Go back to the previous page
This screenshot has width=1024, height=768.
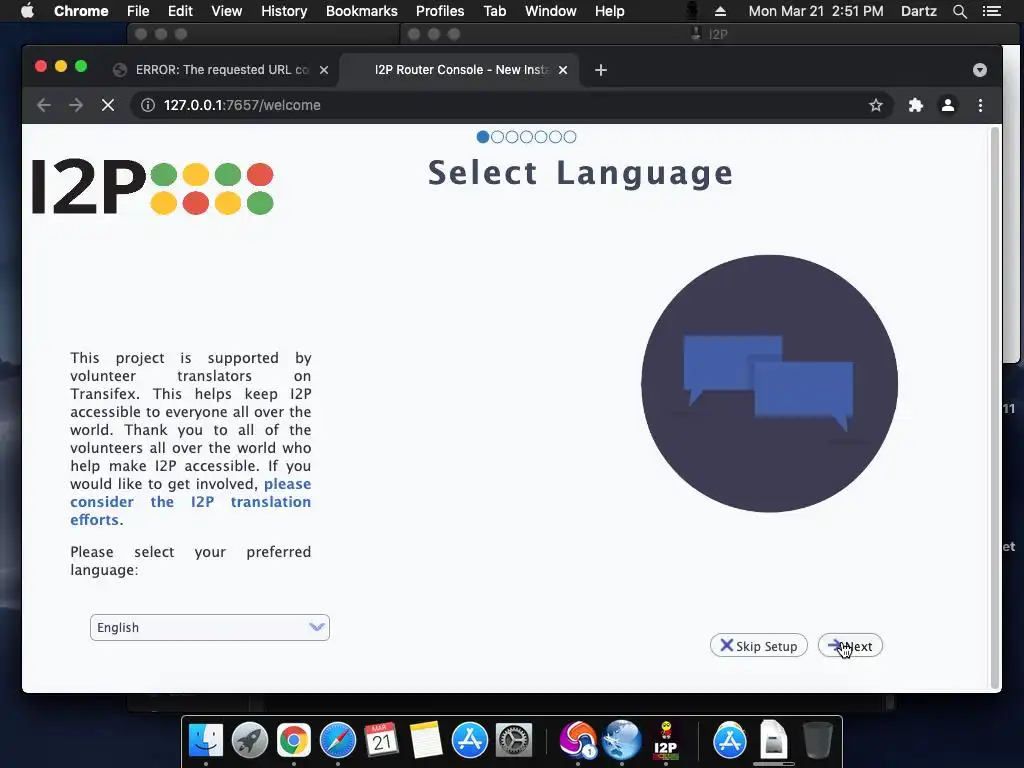click(x=44, y=105)
